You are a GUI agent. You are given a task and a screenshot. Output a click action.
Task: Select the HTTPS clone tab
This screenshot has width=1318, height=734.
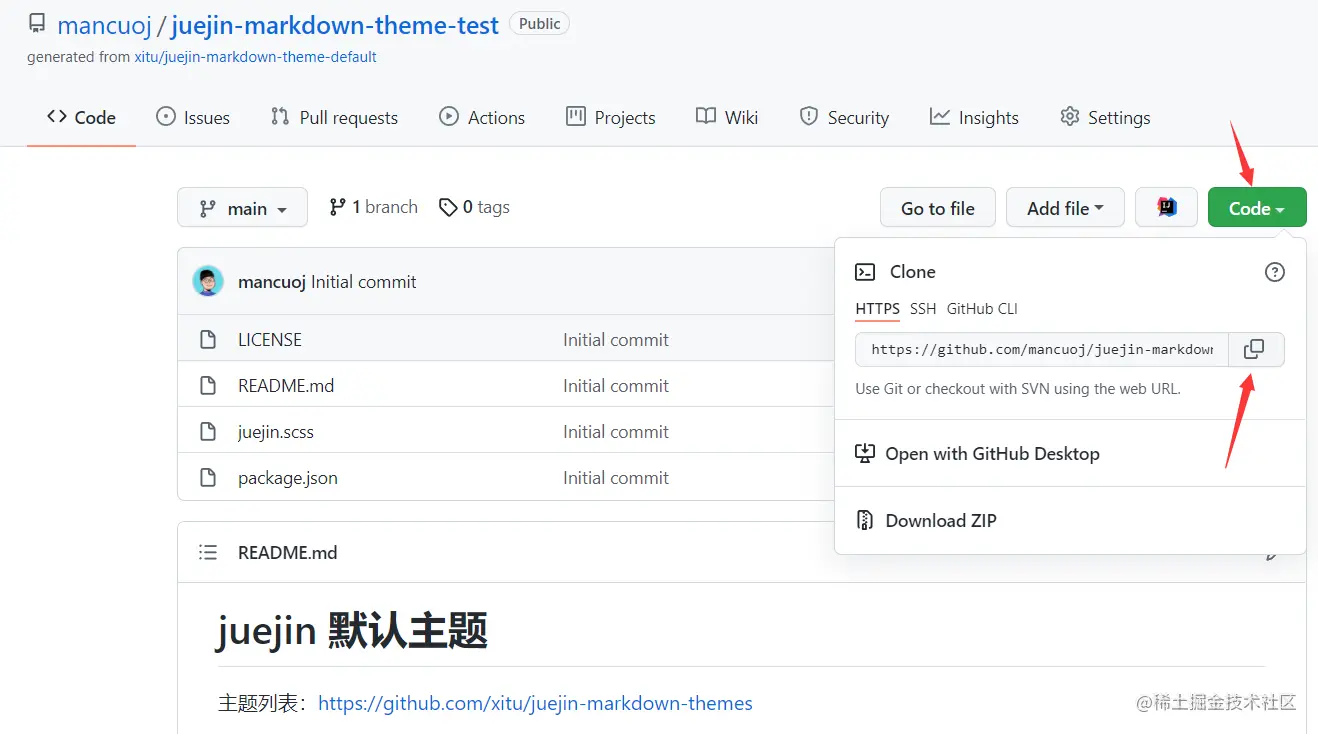coord(878,309)
